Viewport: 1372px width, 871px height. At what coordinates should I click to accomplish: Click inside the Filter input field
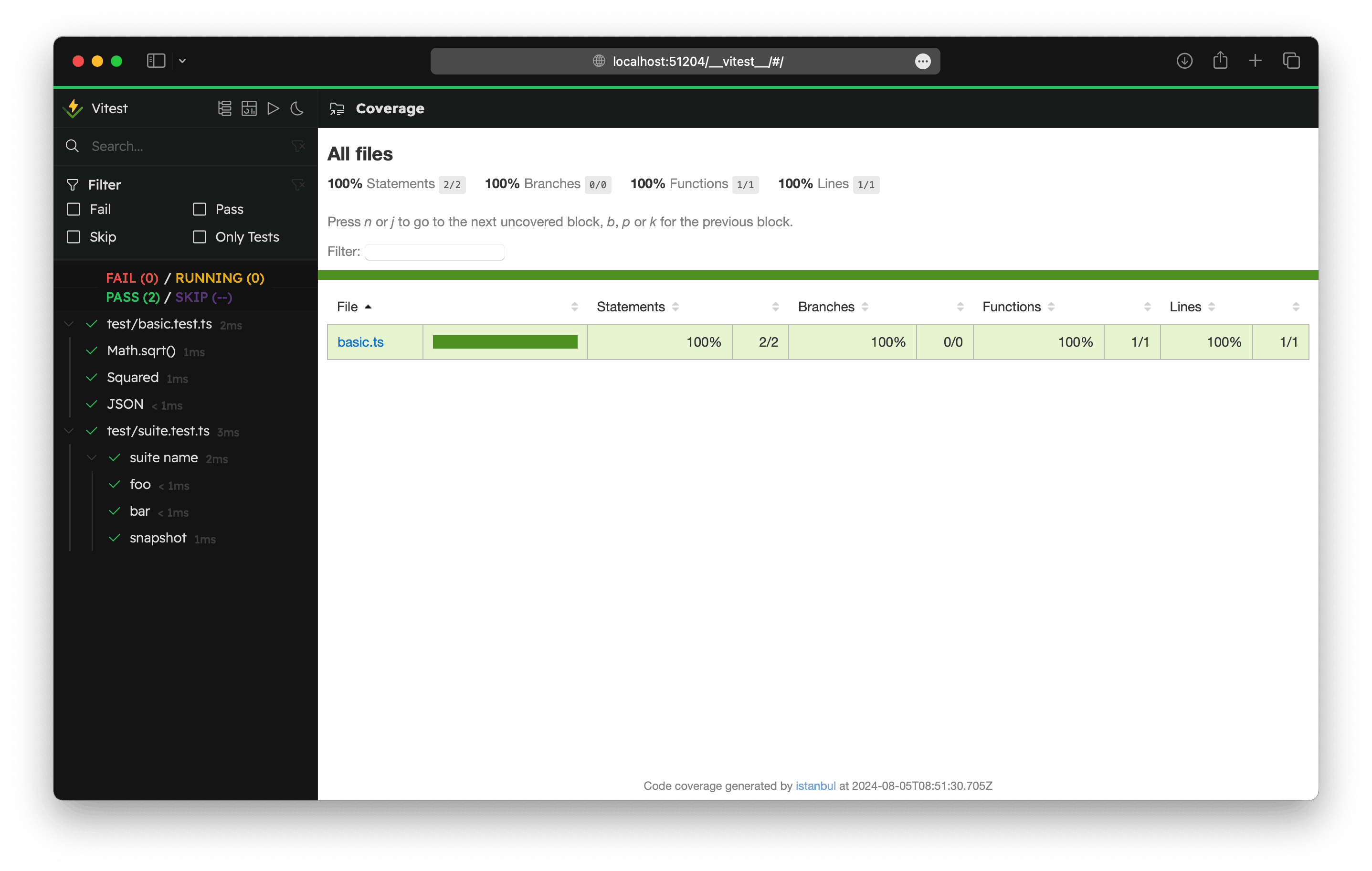[434, 251]
